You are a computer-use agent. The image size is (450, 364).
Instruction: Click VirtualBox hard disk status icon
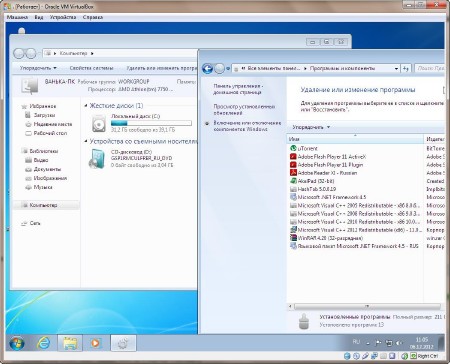pos(347,356)
